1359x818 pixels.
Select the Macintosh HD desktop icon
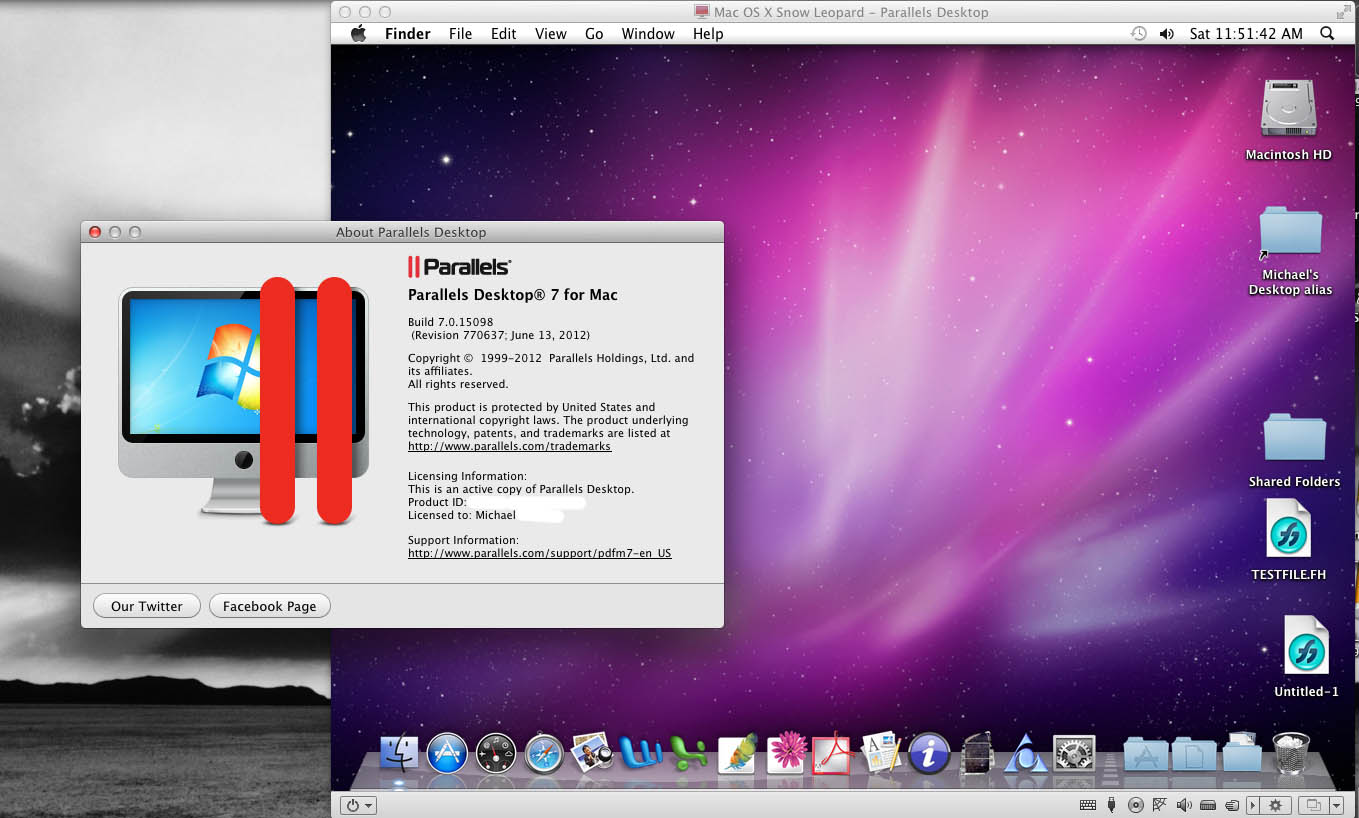(x=1289, y=108)
